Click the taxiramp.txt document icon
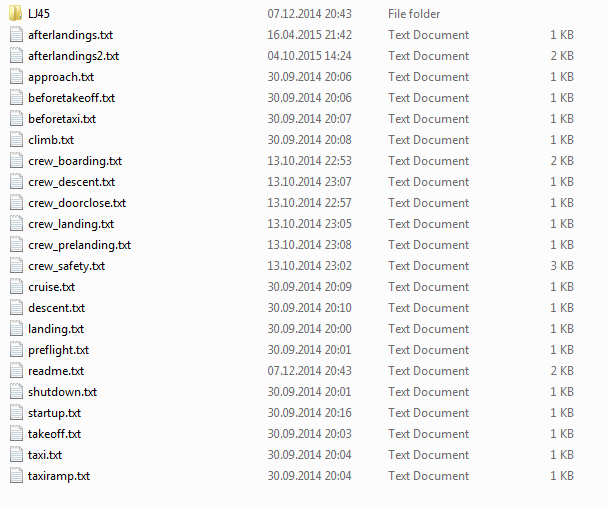This screenshot has width=607, height=508. [x=16, y=476]
